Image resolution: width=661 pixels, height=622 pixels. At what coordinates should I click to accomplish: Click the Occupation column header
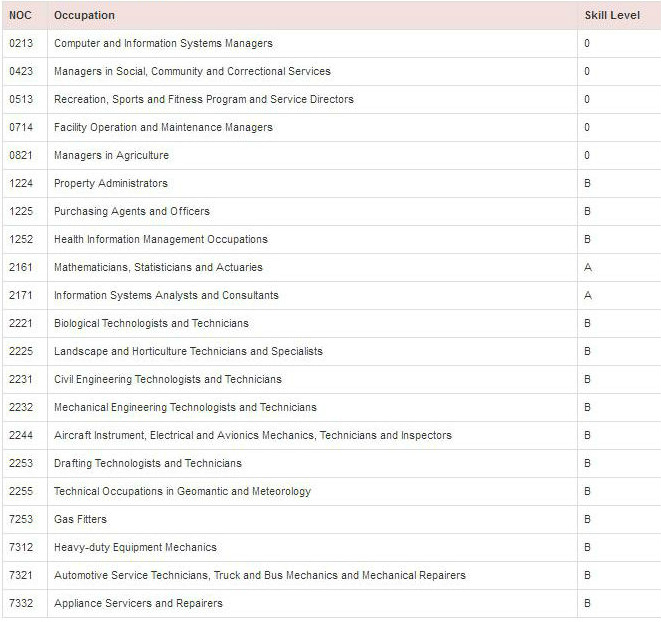(84, 15)
